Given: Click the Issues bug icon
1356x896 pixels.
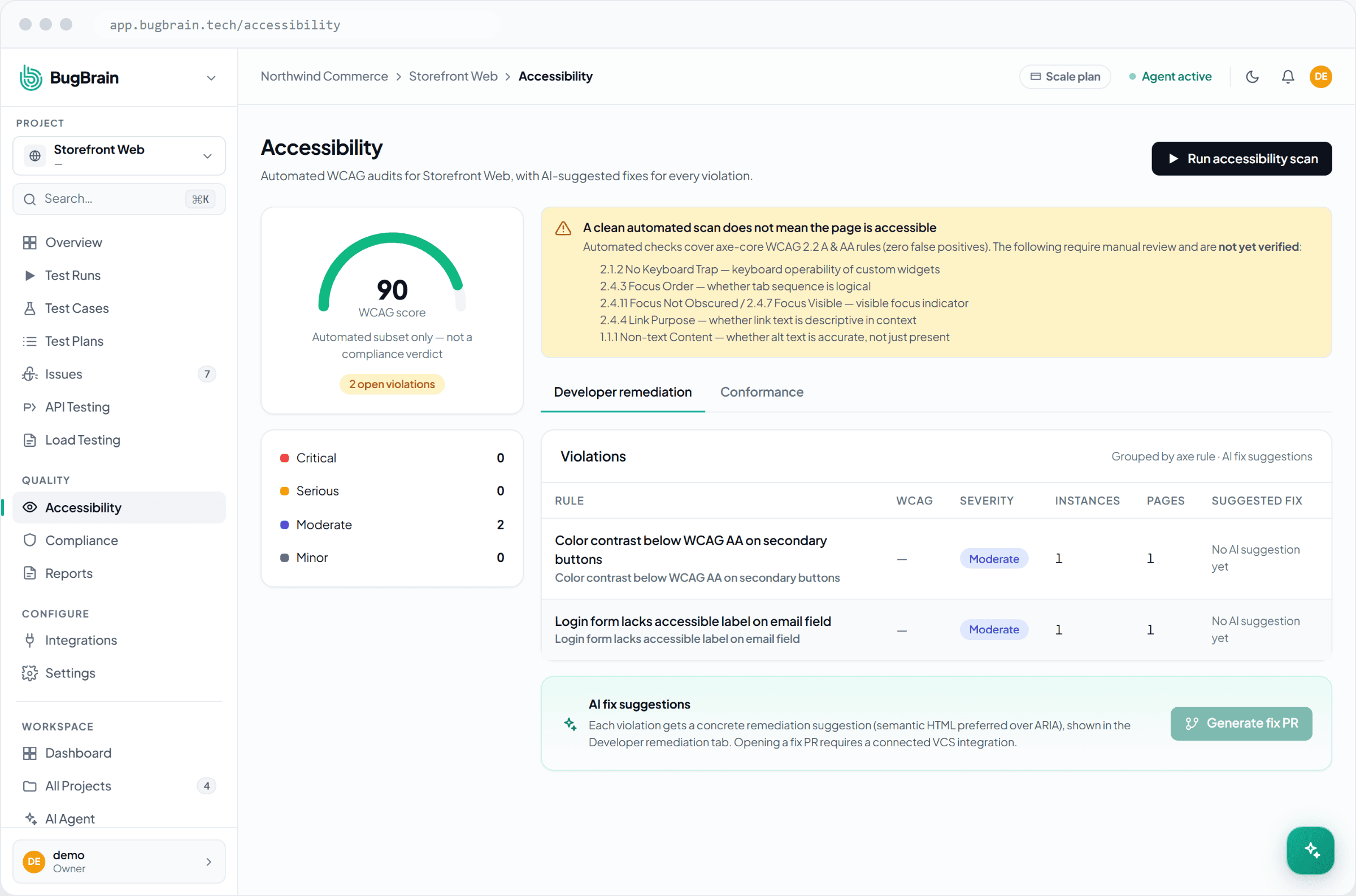Looking at the screenshot, I should click(x=30, y=375).
